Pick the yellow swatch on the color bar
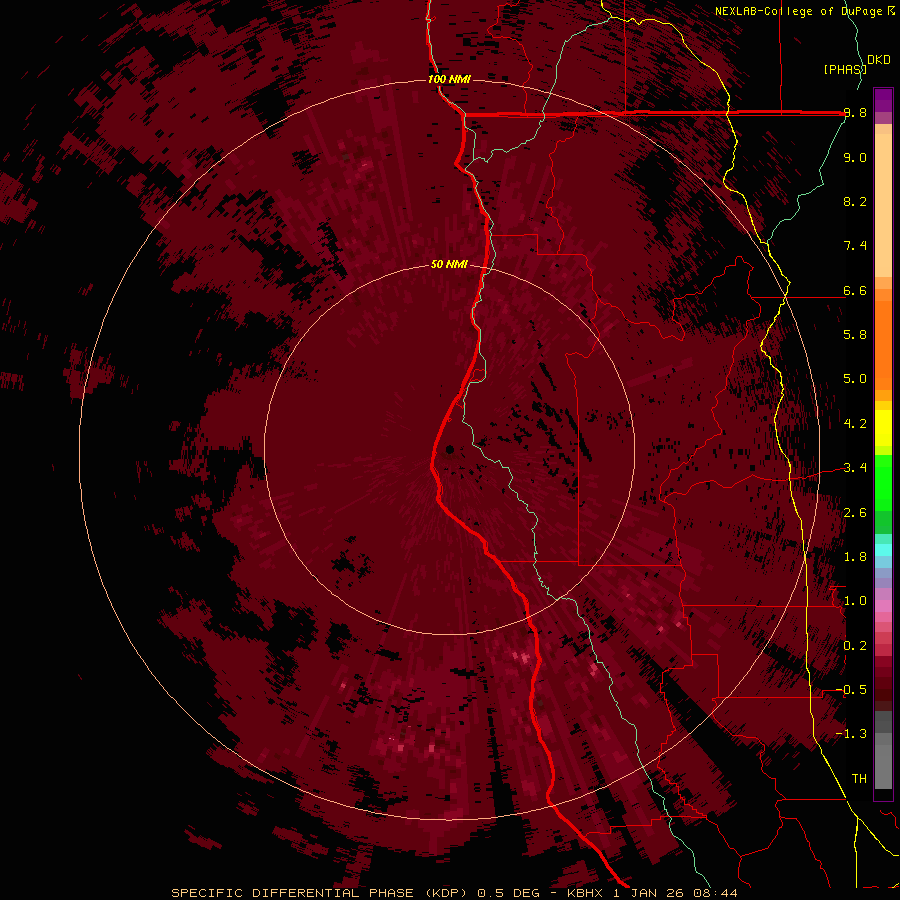This screenshot has width=900, height=900. tap(883, 428)
